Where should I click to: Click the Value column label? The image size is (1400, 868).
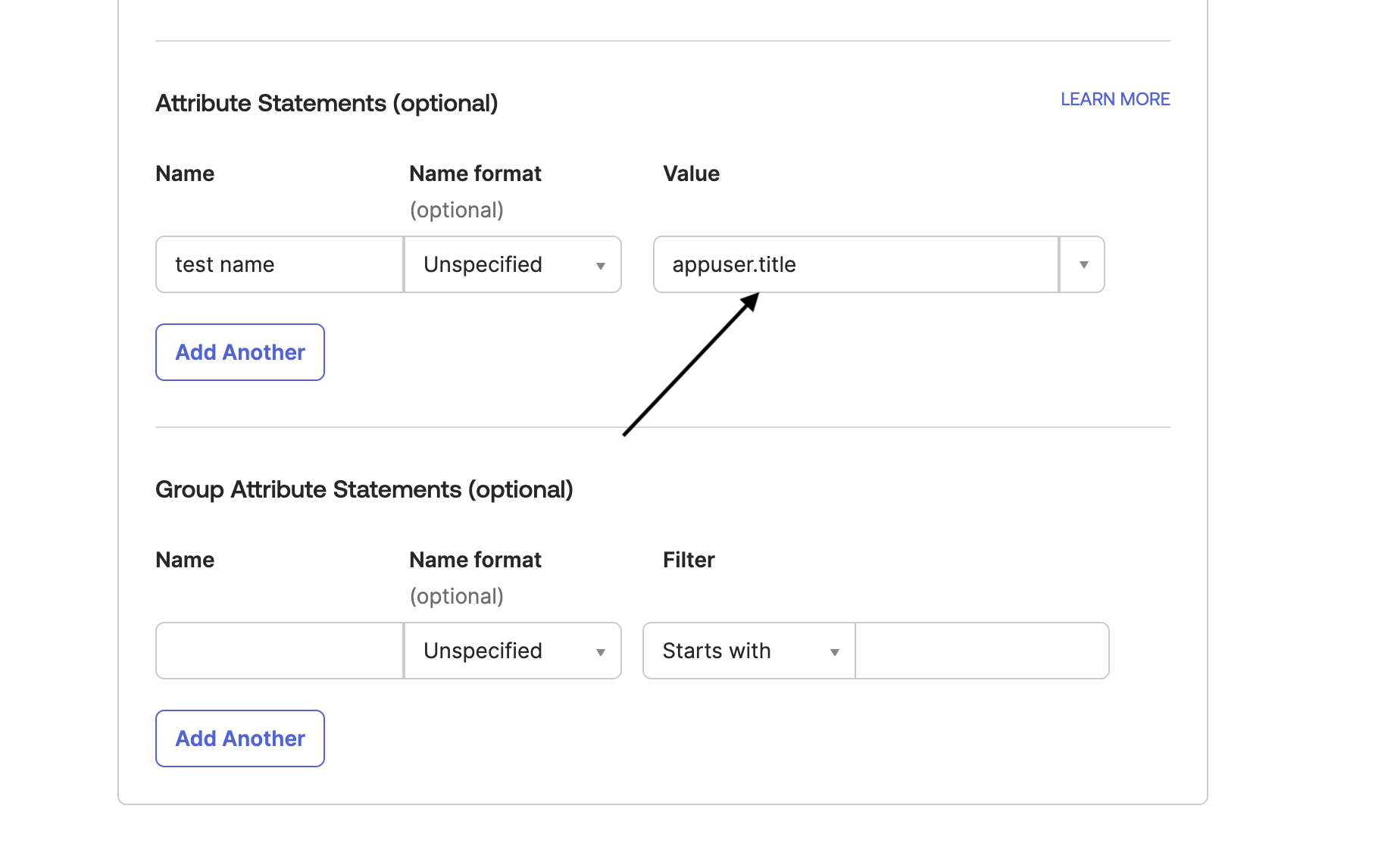(691, 173)
